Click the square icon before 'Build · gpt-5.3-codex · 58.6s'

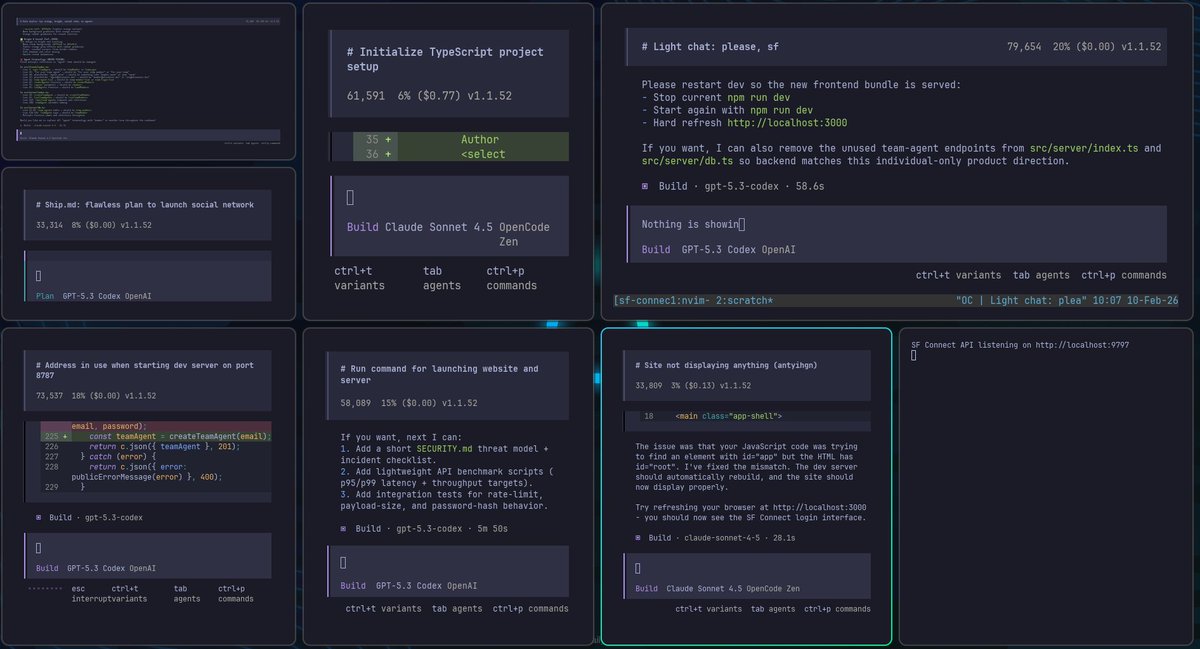pyautogui.click(x=645, y=186)
